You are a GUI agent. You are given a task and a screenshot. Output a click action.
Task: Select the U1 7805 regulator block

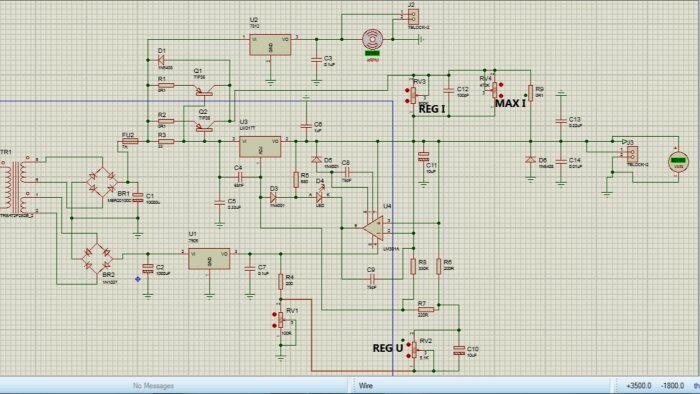coord(209,259)
